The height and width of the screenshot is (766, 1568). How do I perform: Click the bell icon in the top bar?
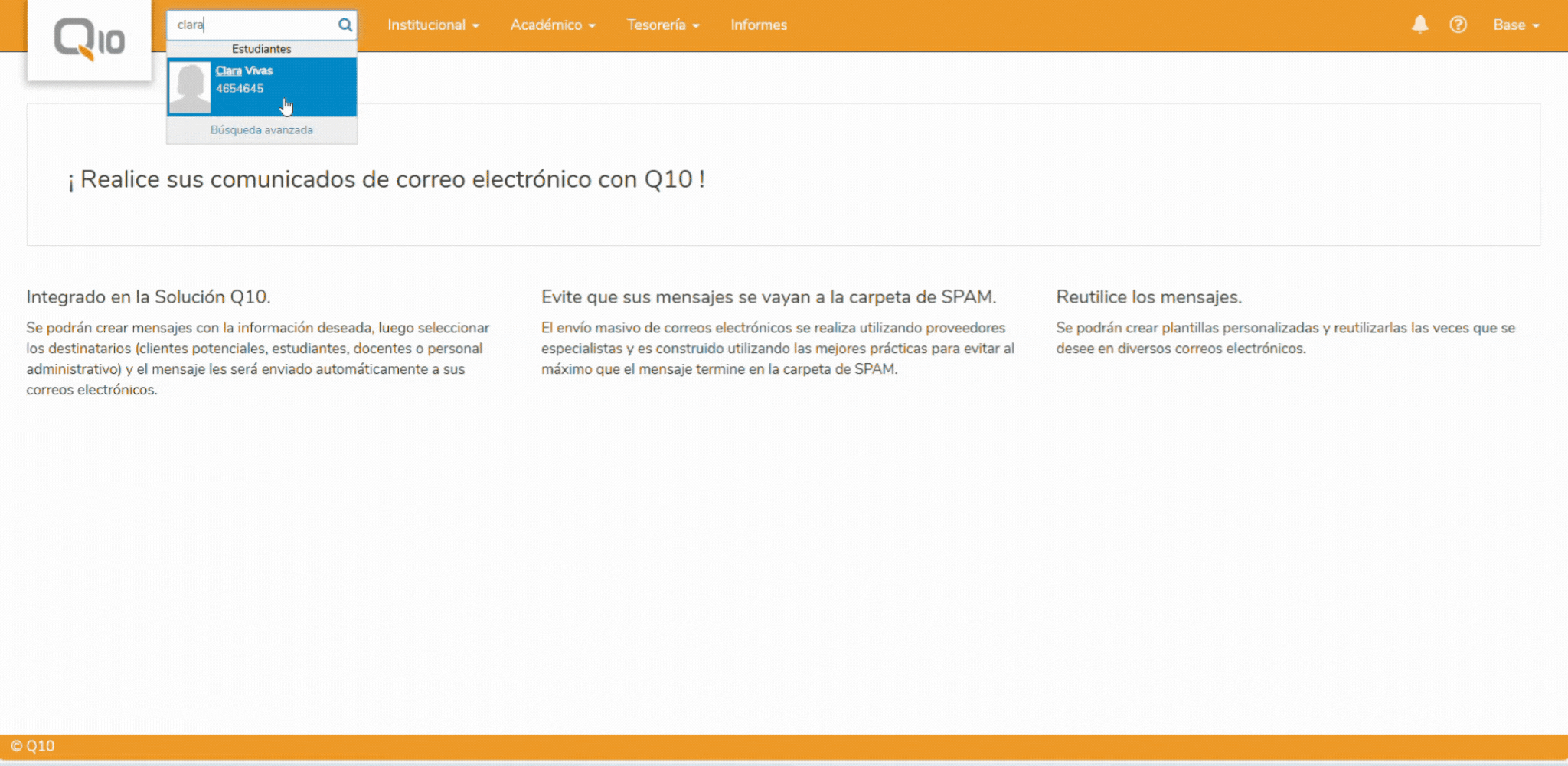pos(1419,25)
